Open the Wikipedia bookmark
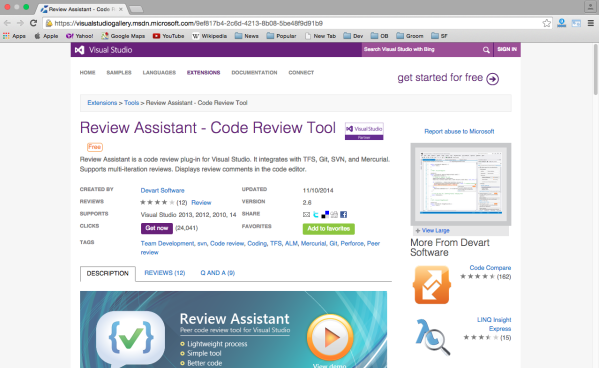Screen dimensions: 599x368 [209, 36]
